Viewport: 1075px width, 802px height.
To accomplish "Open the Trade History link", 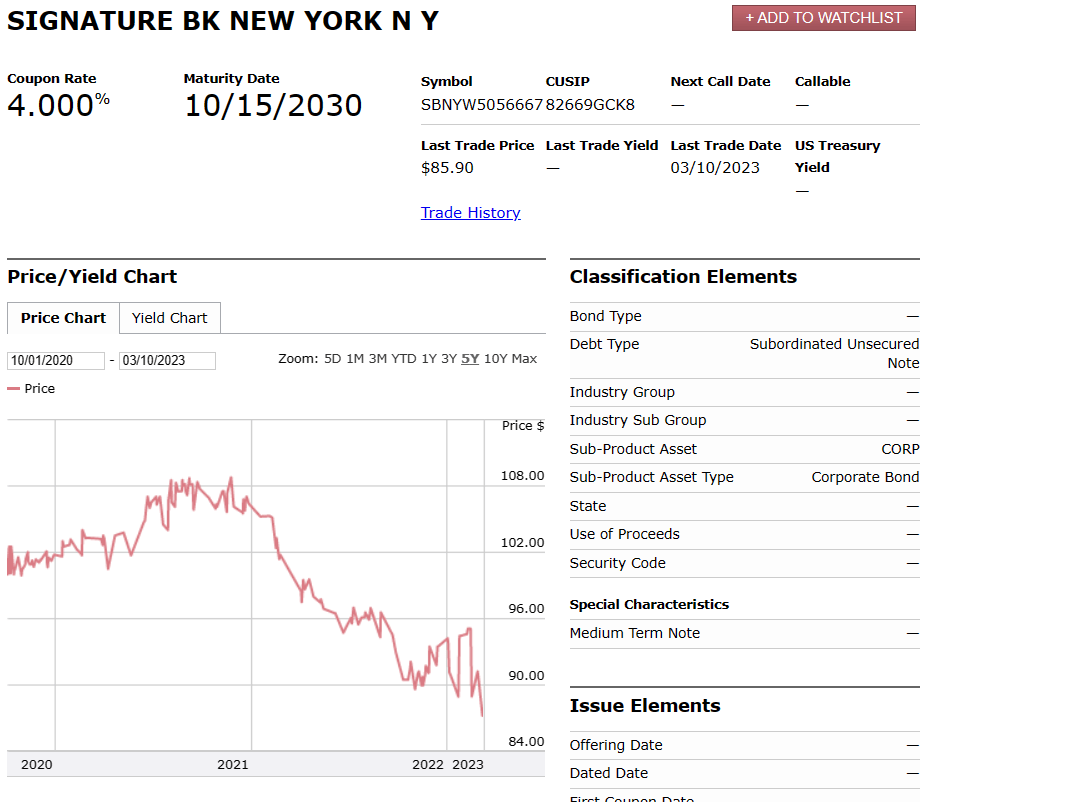I will (470, 212).
